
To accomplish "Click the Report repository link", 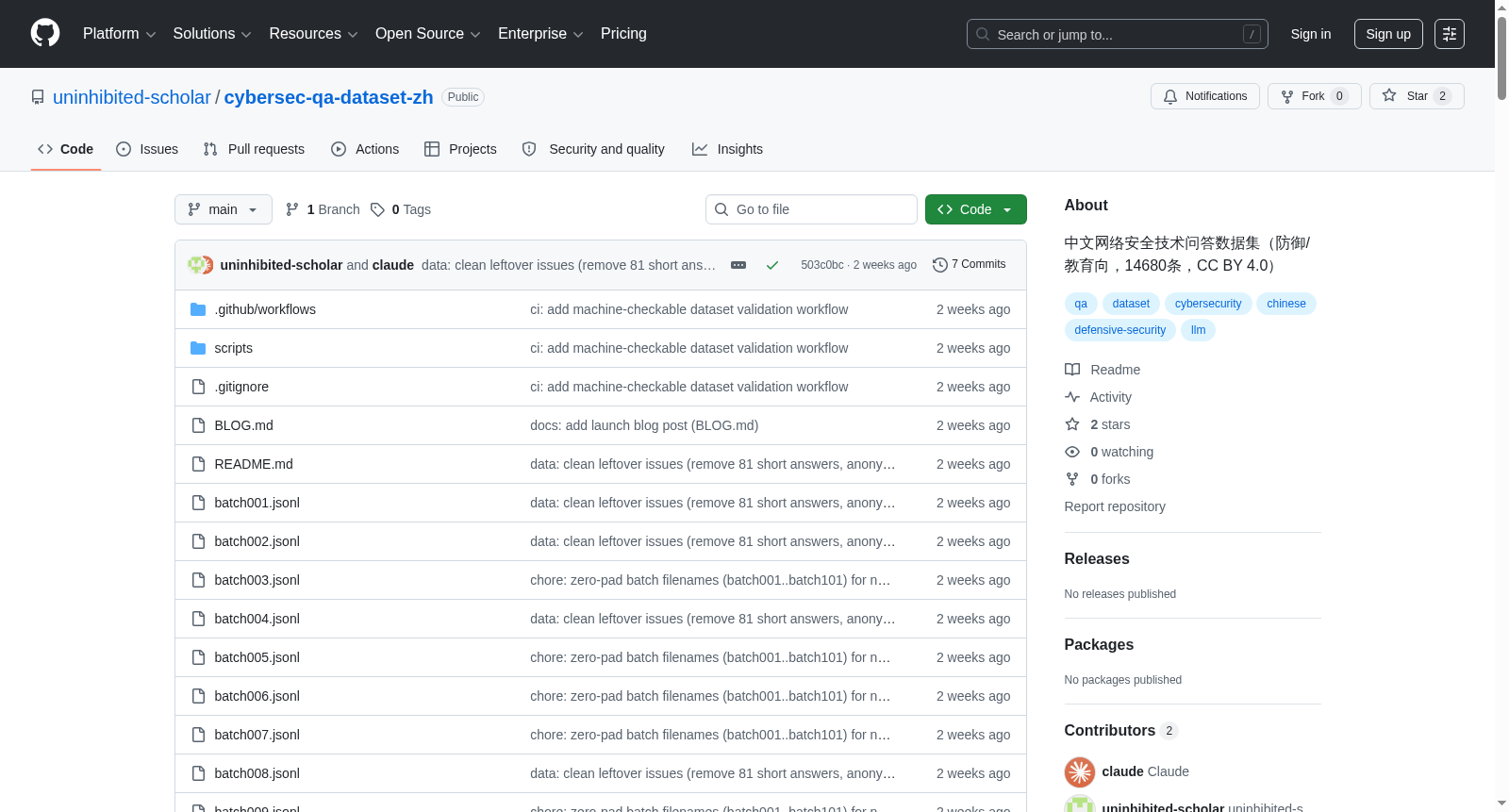I will tap(1115, 506).
